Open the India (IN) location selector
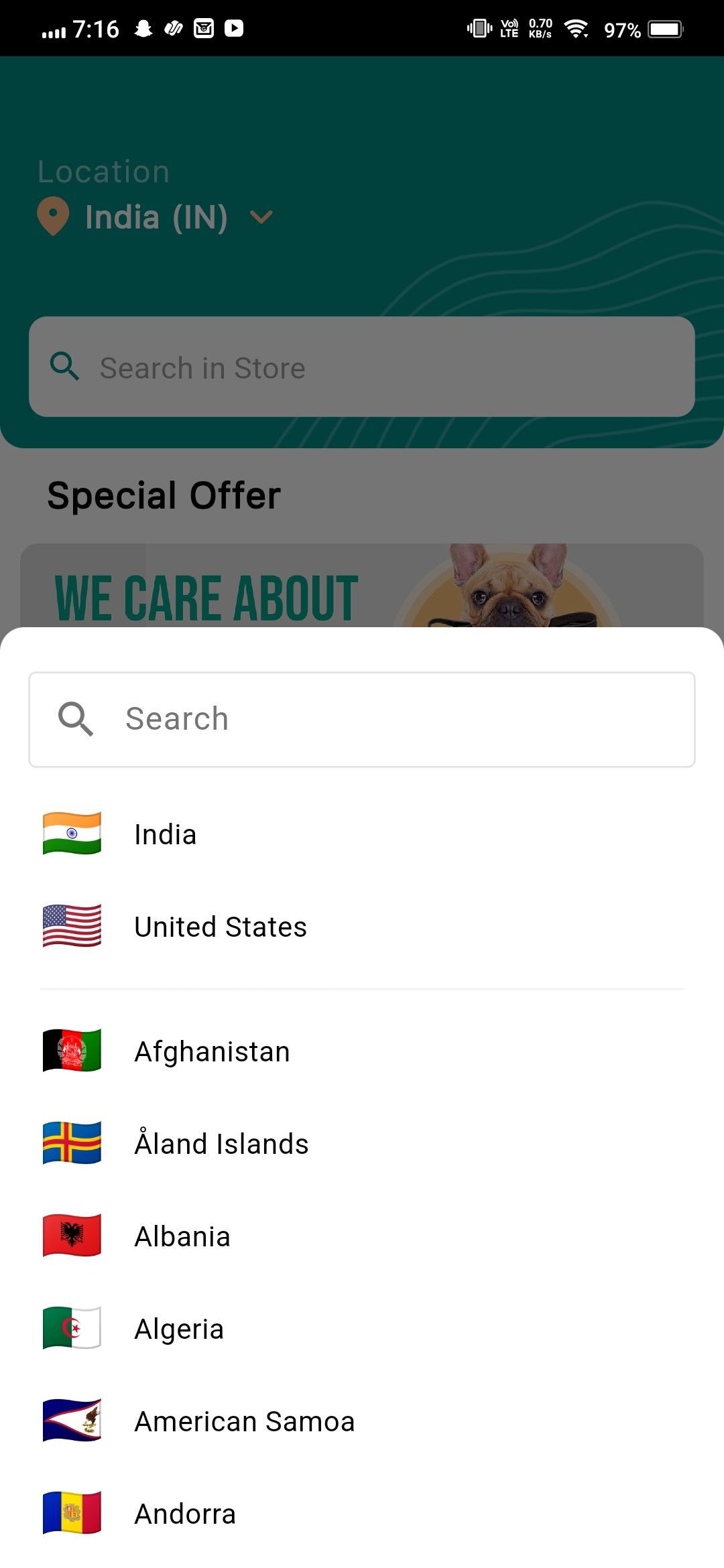Screen dimensions: 724x1568 pyautogui.click(x=156, y=216)
